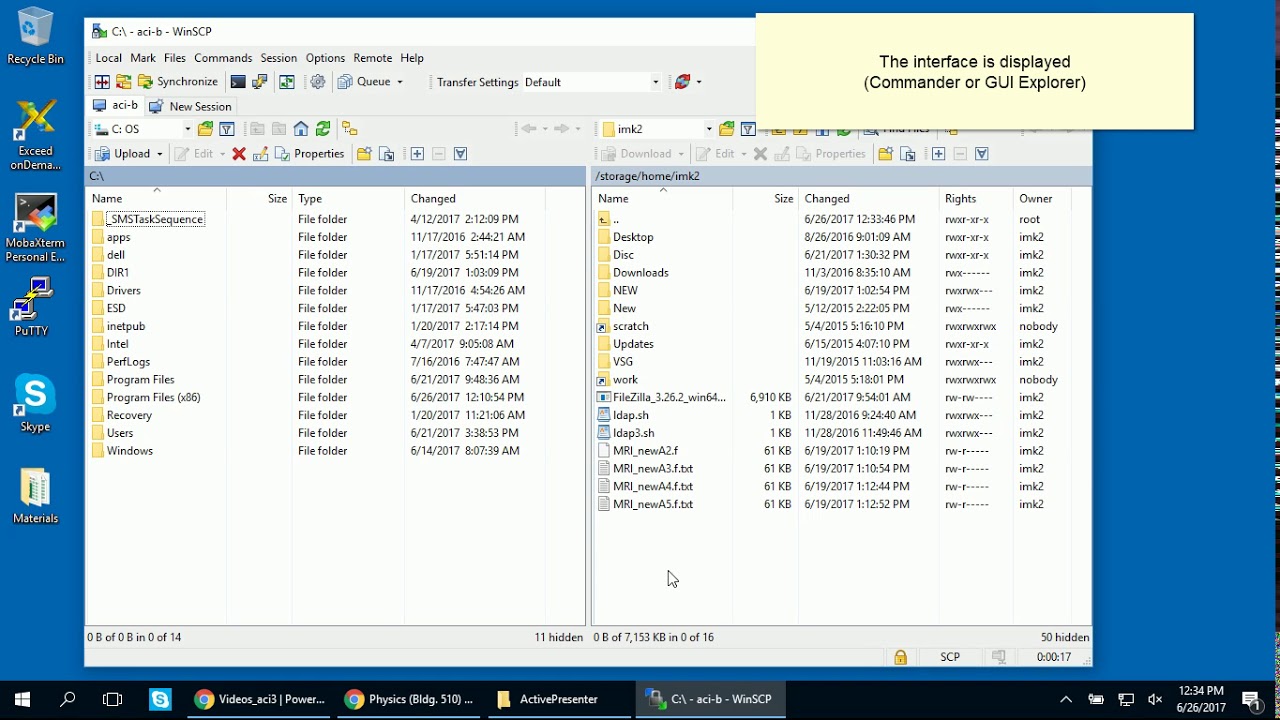Select the MRI_newA5.f.txt file
1280x720 pixels.
pos(653,504)
